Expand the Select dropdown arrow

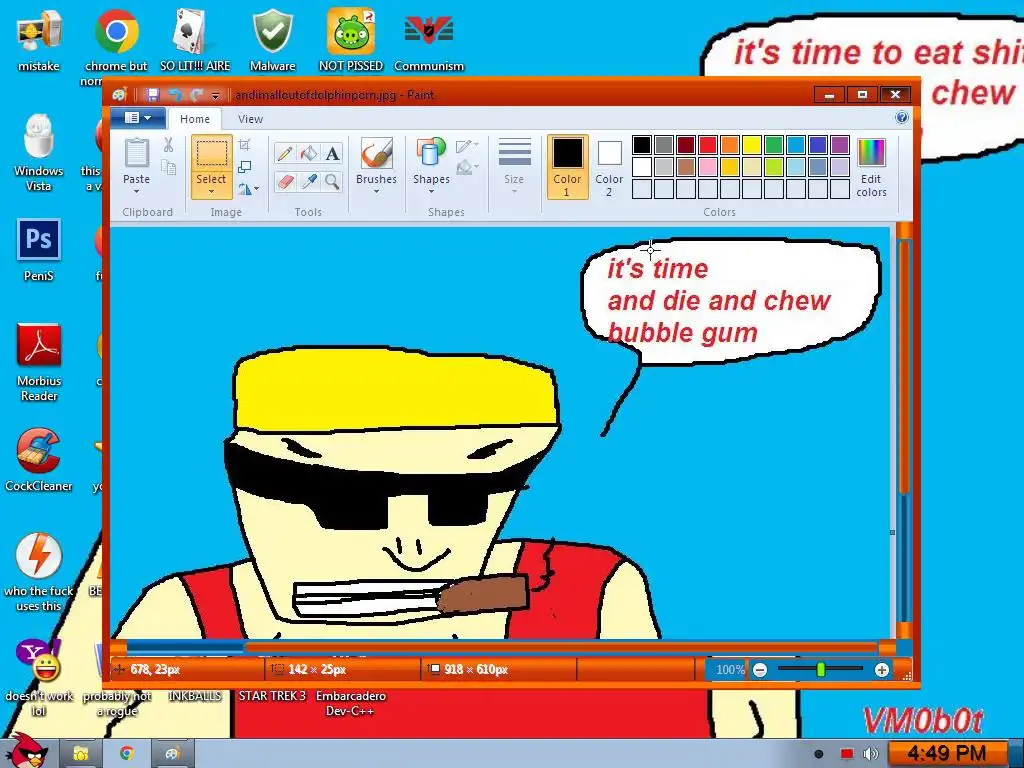pyautogui.click(x=211, y=192)
